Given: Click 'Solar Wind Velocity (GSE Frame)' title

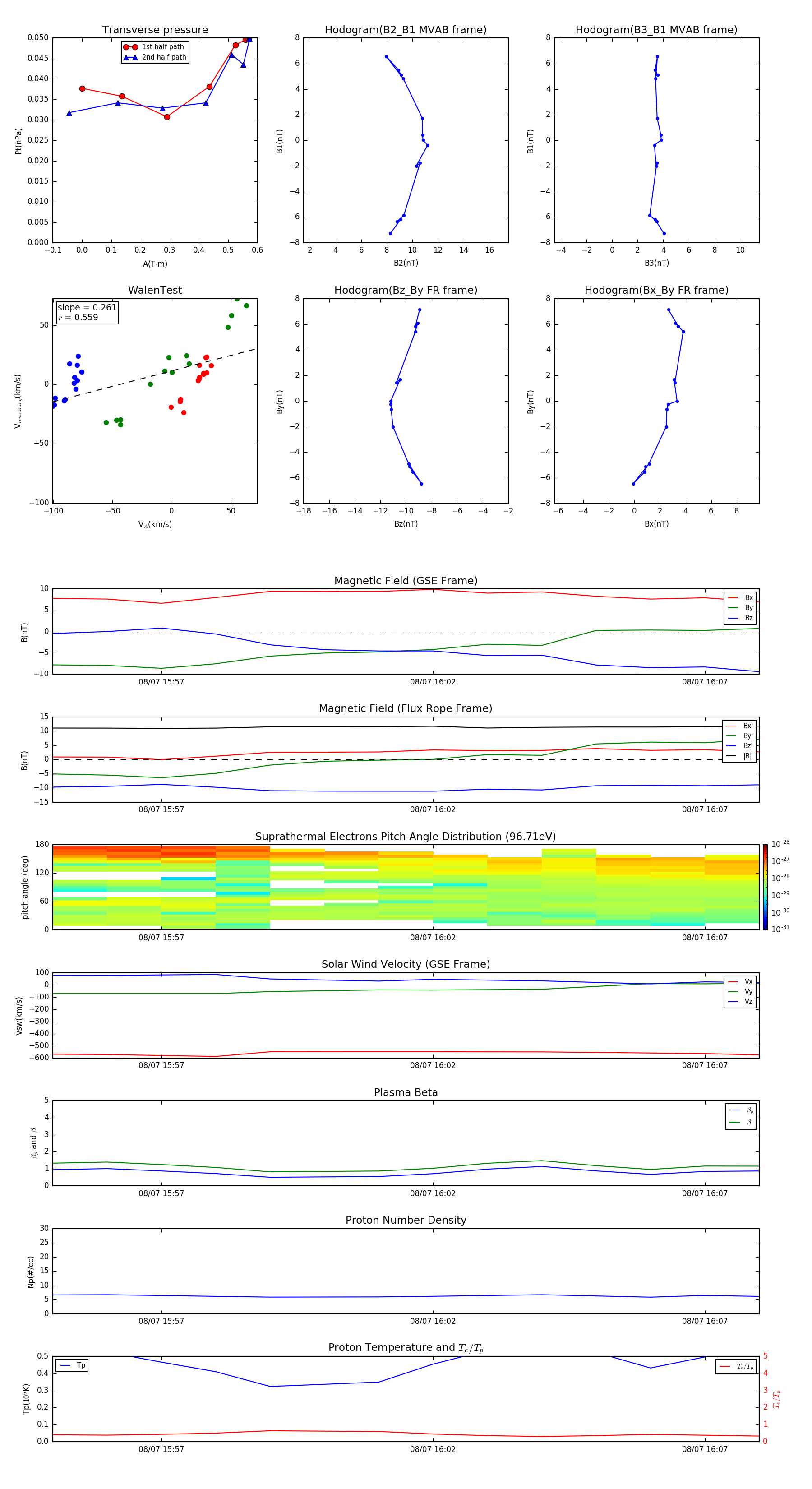Looking at the screenshot, I should (x=406, y=965).
